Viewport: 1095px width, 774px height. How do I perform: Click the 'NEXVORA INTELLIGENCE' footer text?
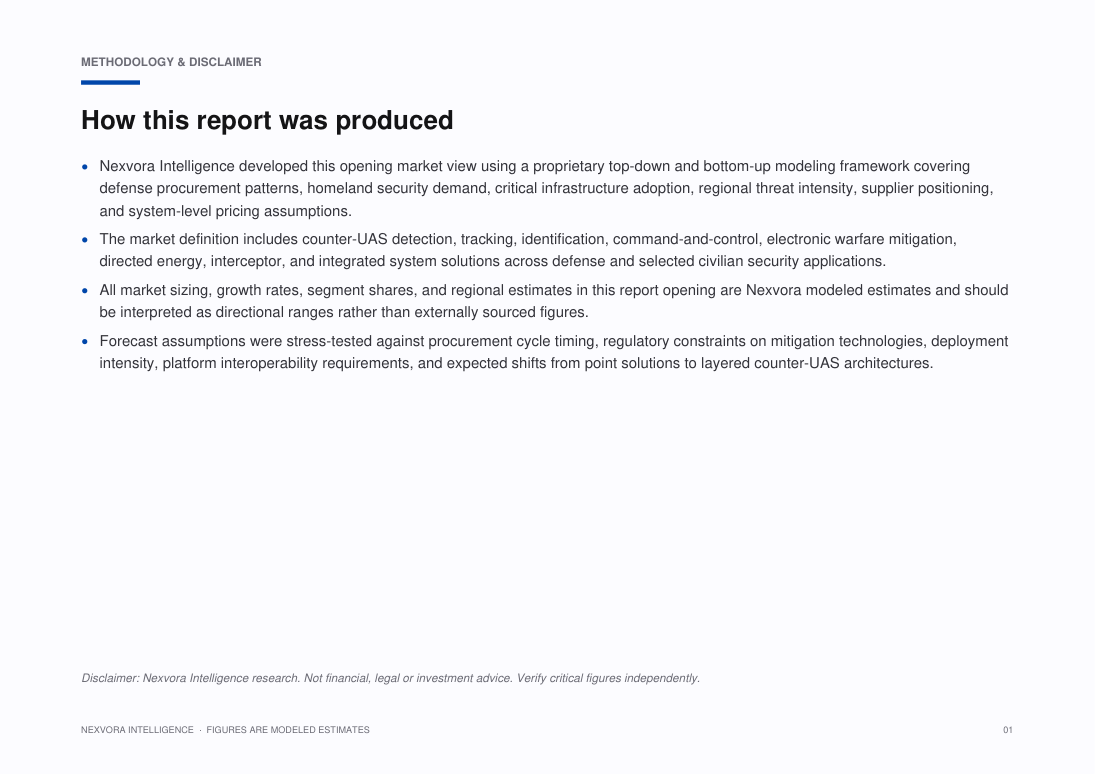click(138, 730)
